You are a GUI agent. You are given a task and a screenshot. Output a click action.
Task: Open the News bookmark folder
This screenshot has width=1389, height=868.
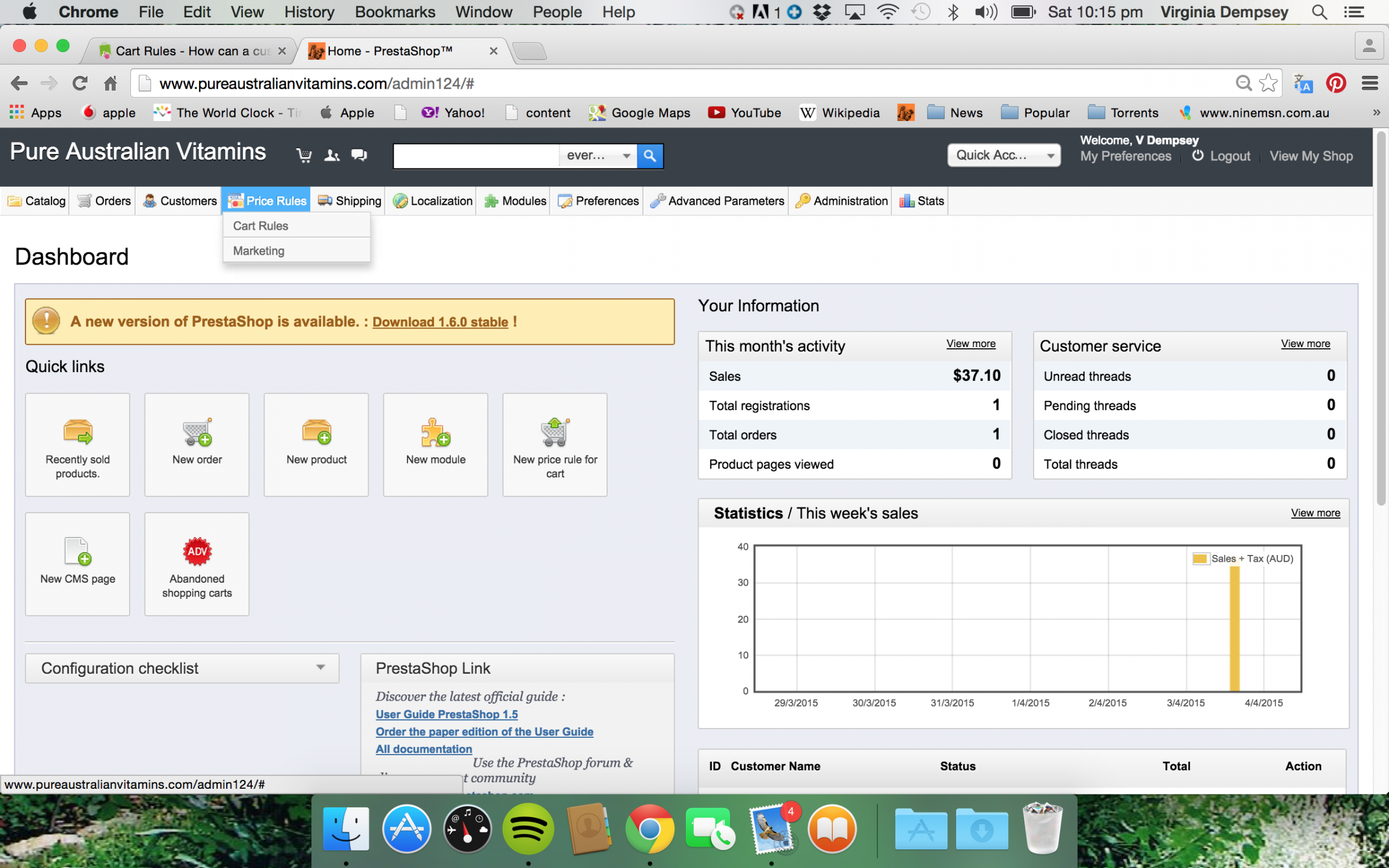click(955, 113)
